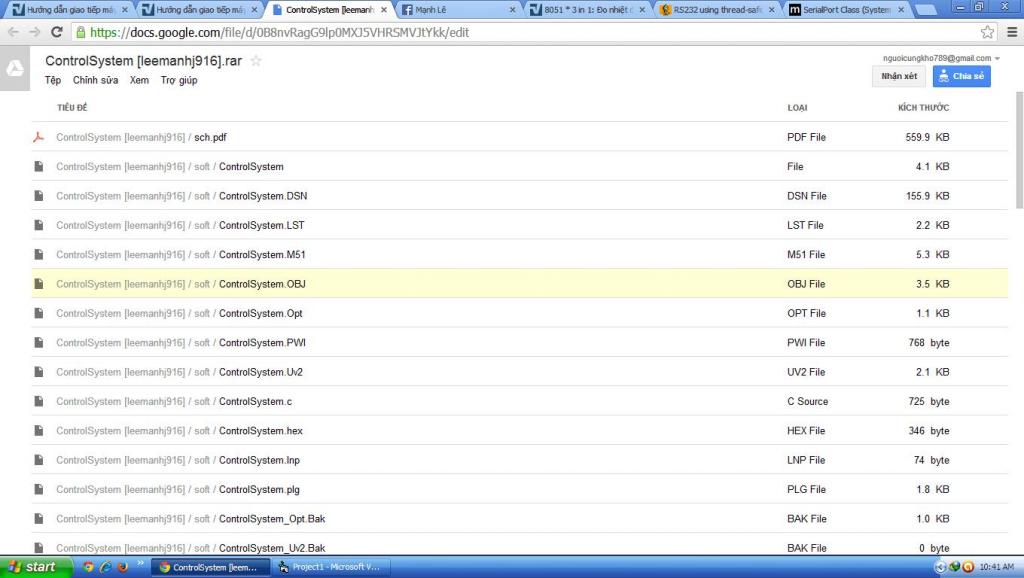The image size is (1024, 578).
Task: Open the ControlSystem.Uv2 file
Action: click(261, 372)
